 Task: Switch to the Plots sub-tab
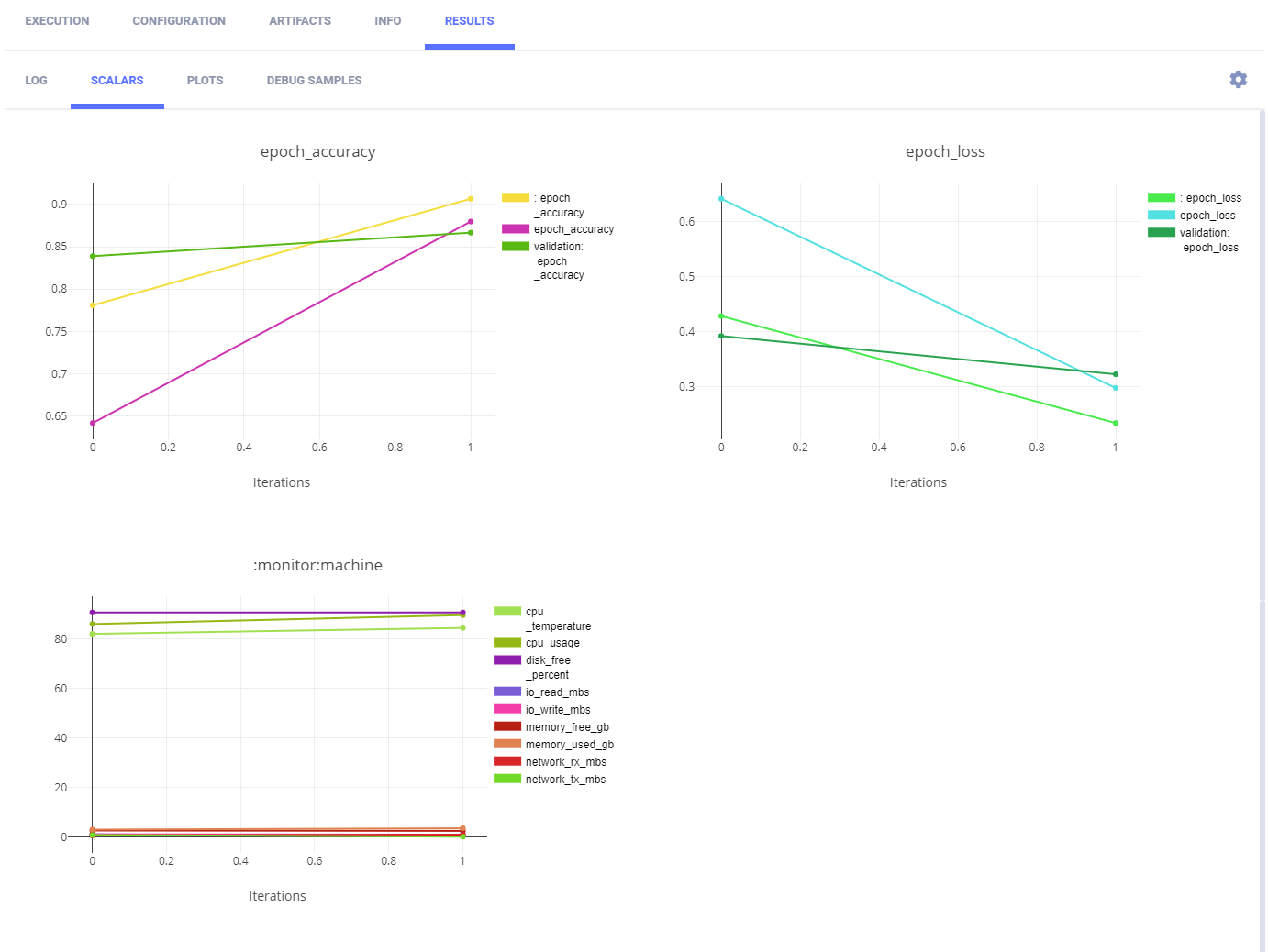click(x=205, y=81)
